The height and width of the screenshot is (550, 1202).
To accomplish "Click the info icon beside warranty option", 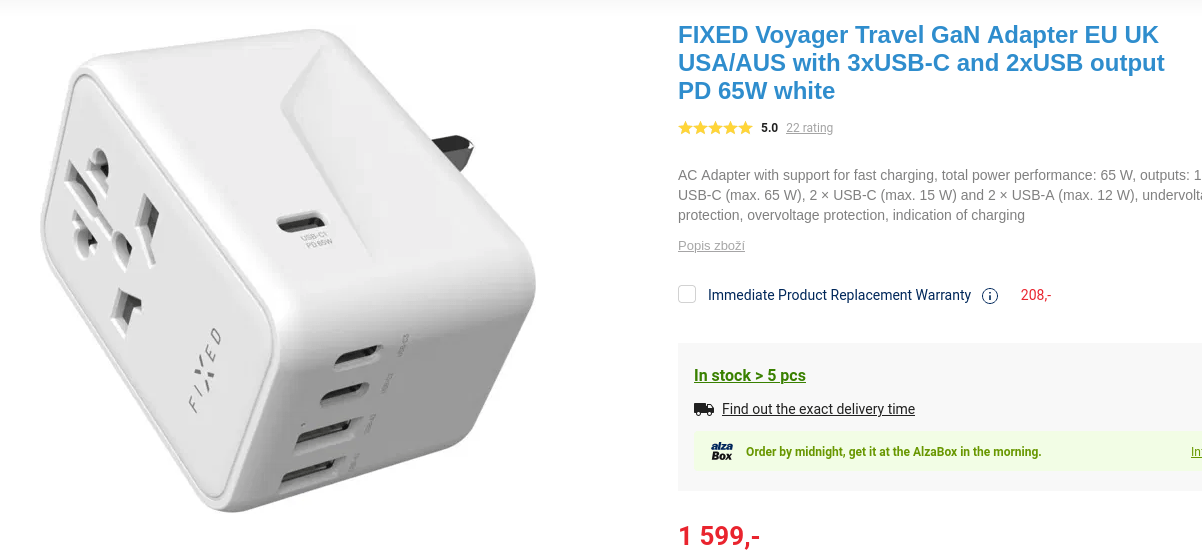I will 990,296.
